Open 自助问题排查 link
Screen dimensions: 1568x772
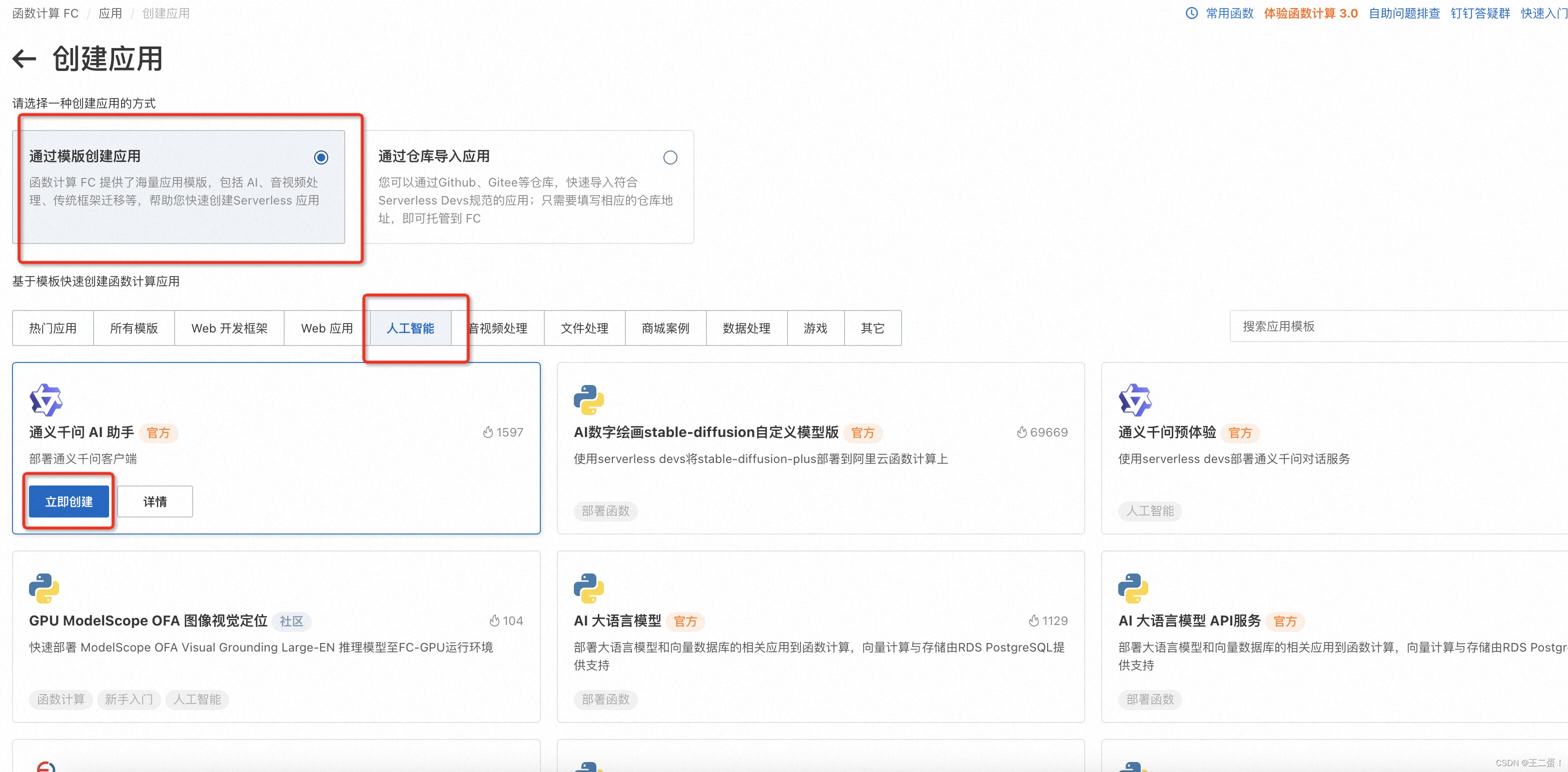click(1404, 13)
